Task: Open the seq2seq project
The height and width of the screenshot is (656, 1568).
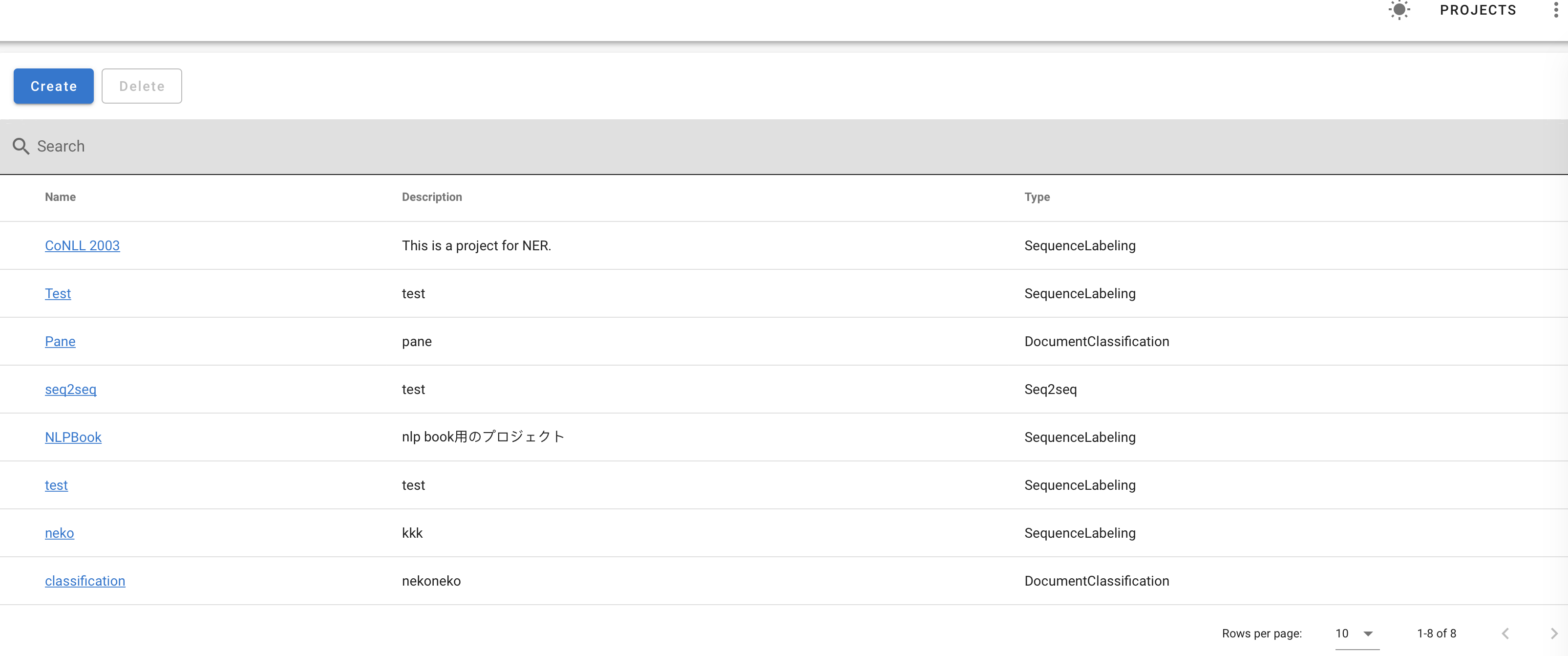Action: click(x=71, y=389)
